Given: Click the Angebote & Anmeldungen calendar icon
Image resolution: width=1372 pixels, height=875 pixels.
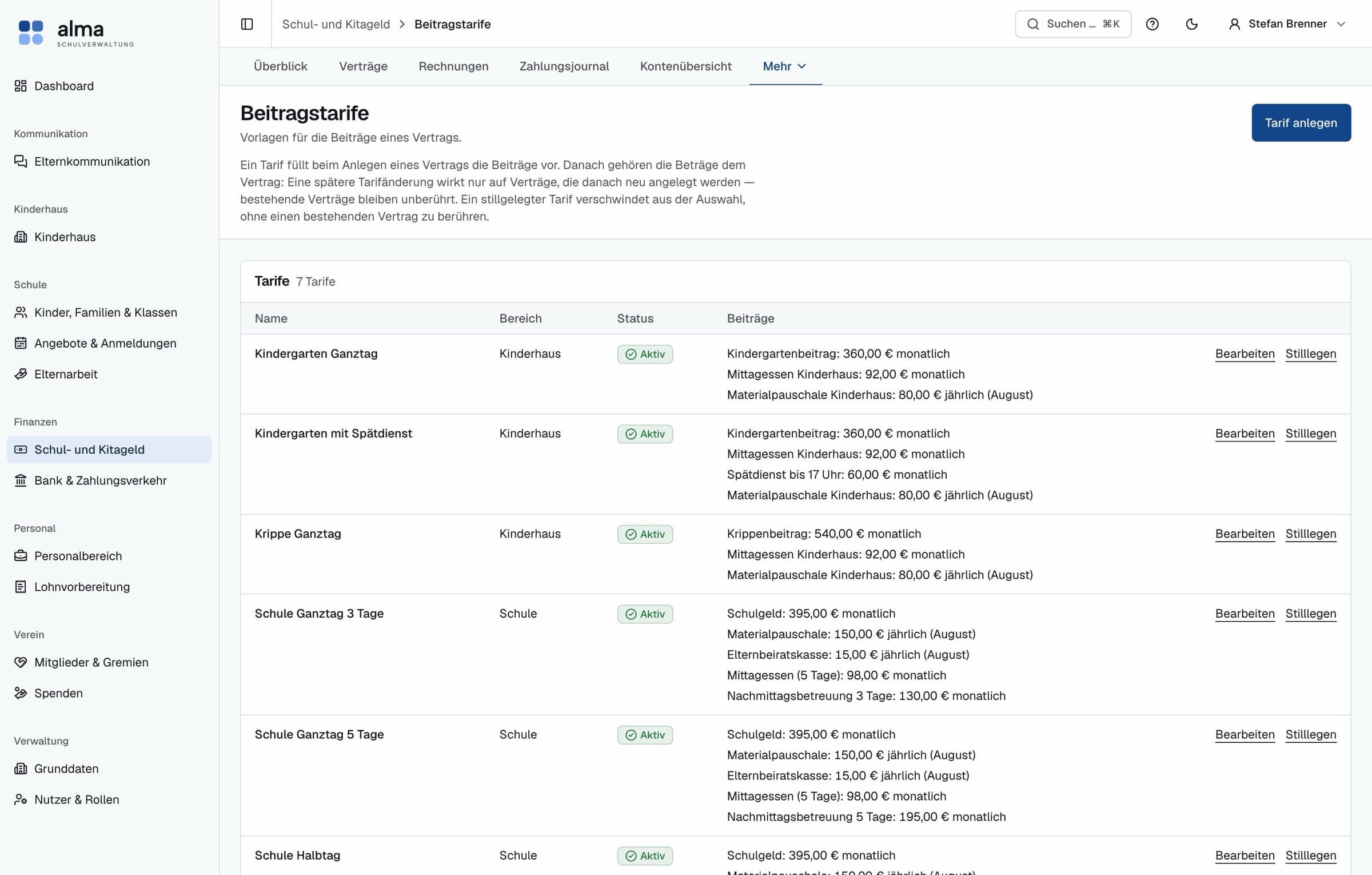Looking at the screenshot, I should point(21,343).
